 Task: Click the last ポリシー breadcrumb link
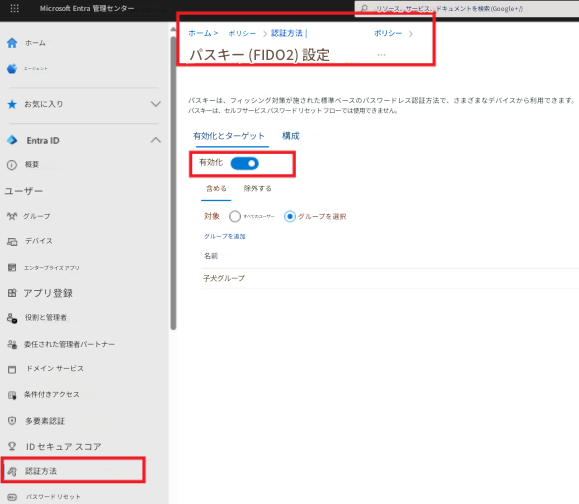pos(388,33)
